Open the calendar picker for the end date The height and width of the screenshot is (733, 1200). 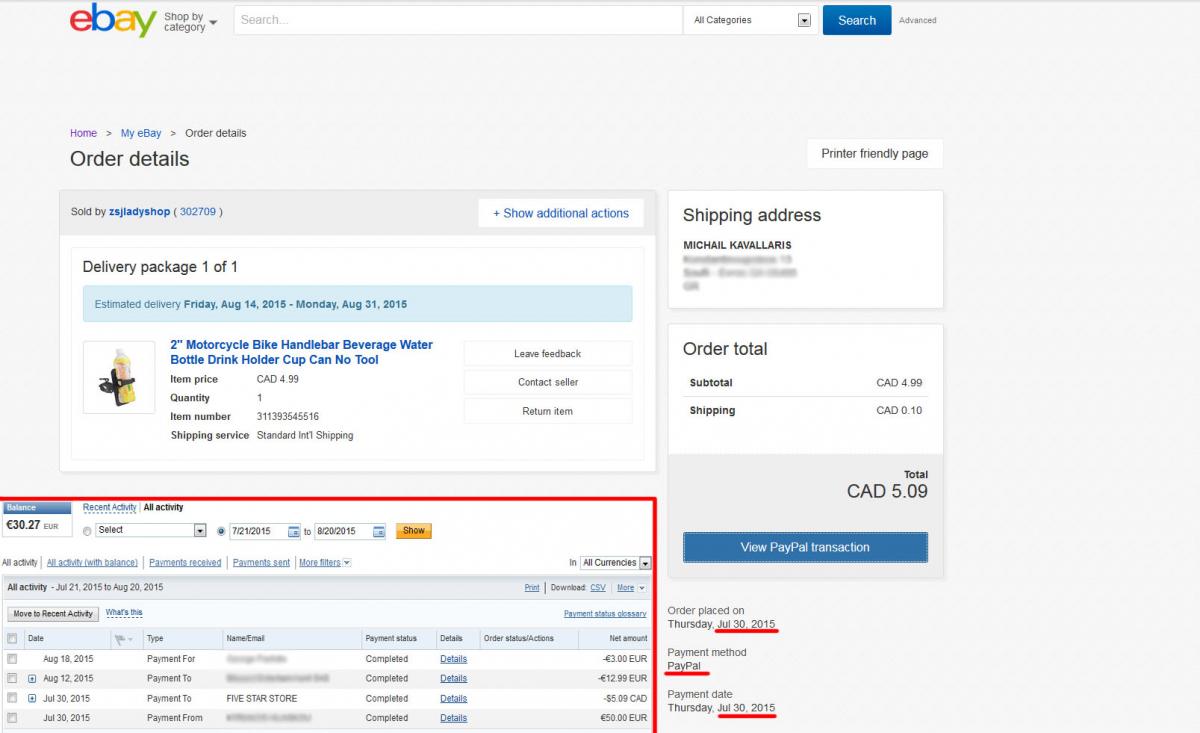[379, 531]
